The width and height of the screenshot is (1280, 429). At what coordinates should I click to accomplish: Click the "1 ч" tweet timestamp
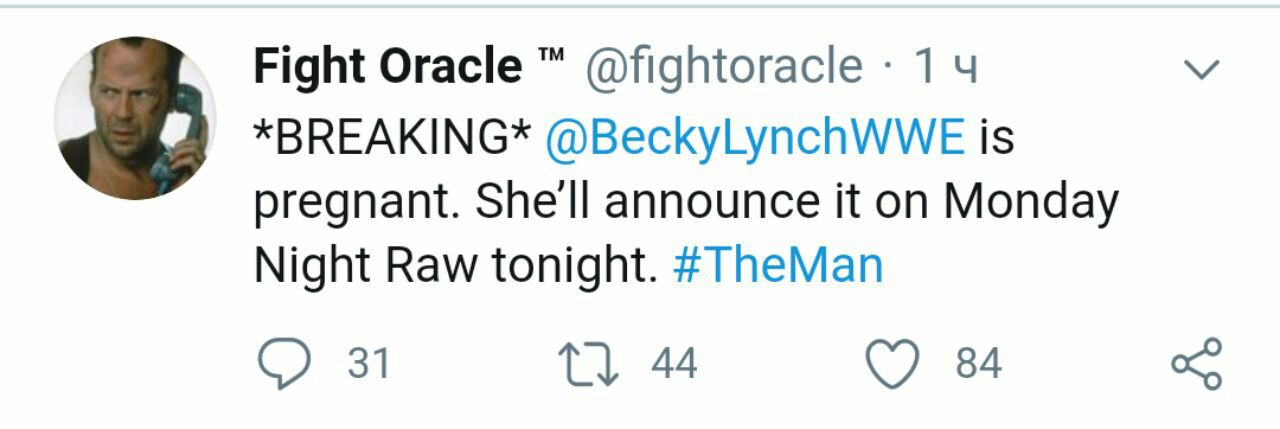pos(945,67)
